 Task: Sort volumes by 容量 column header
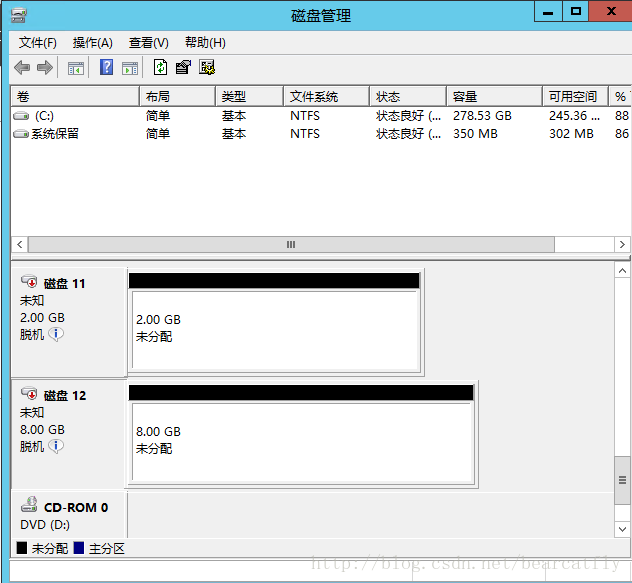pos(465,97)
